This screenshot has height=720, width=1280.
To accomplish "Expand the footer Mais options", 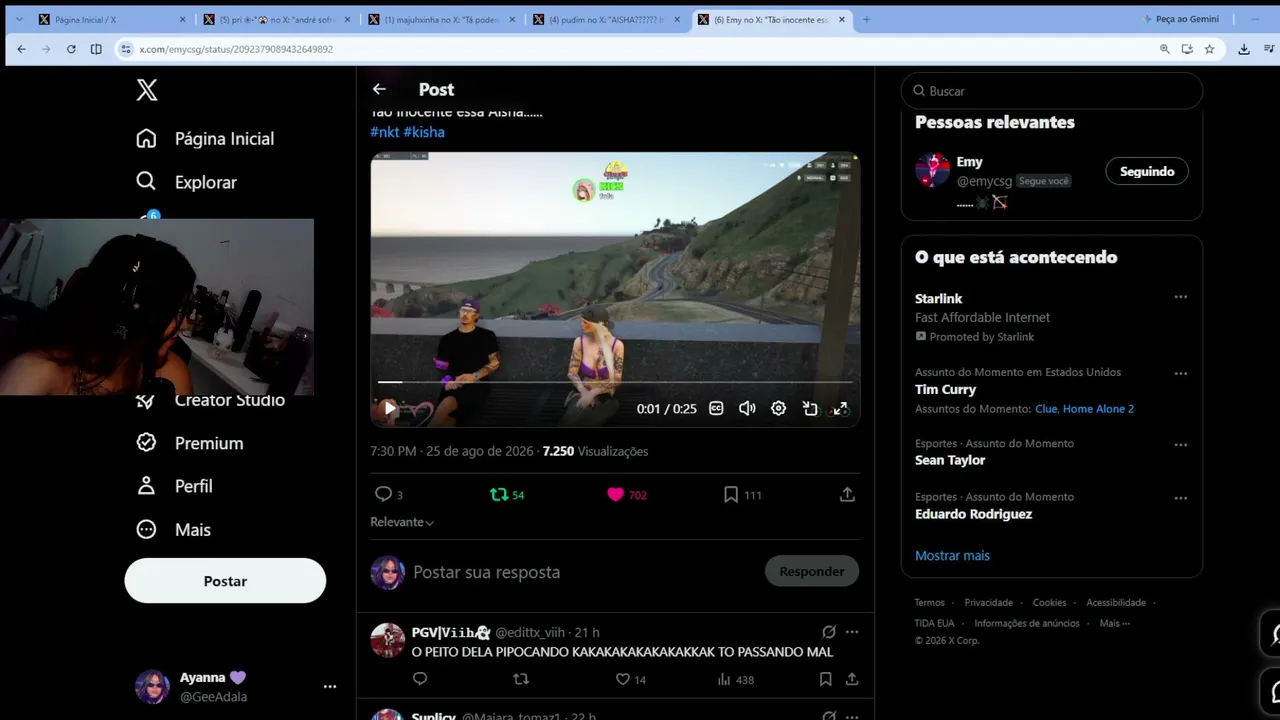I will [x=1114, y=623].
